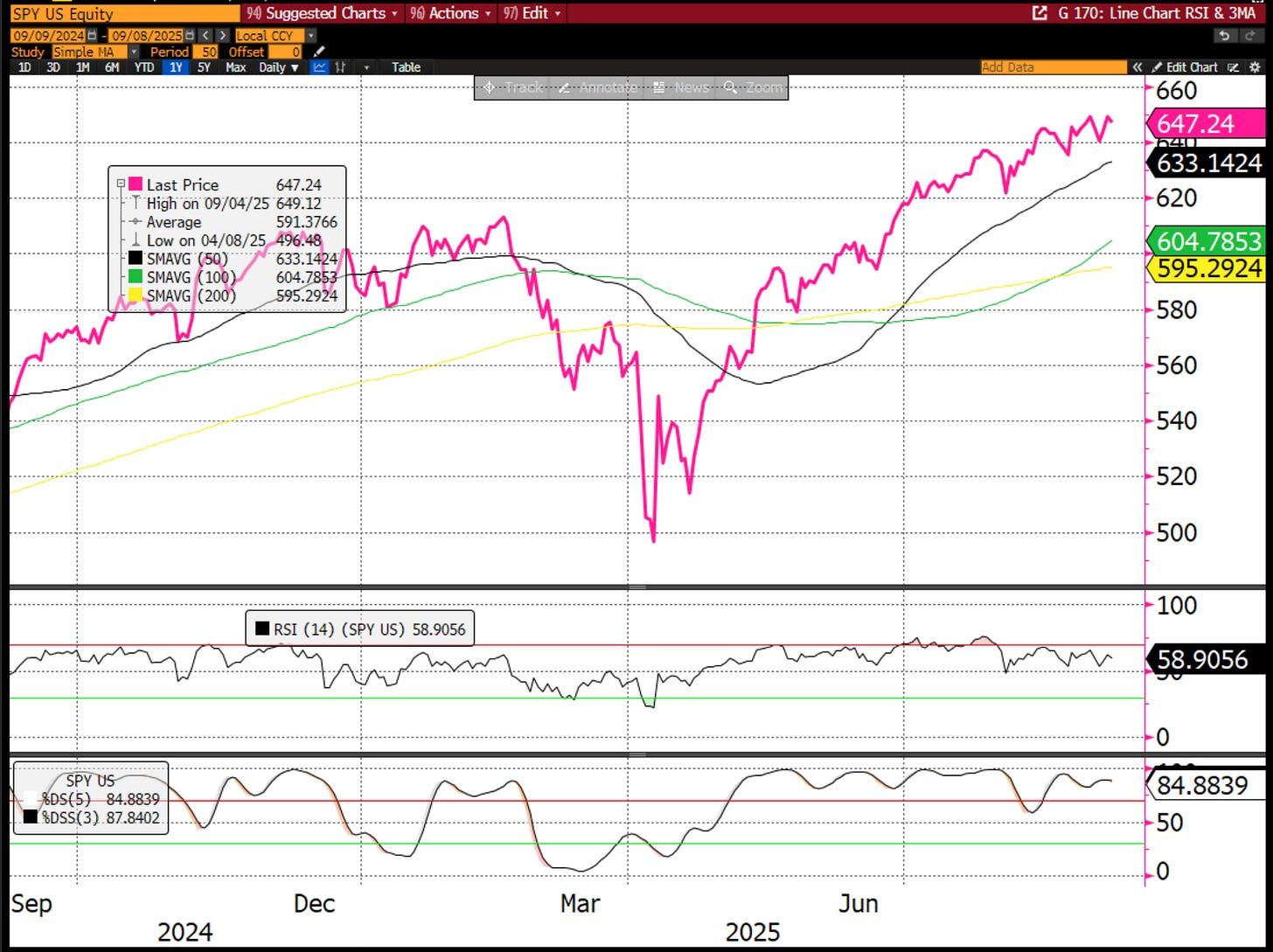Click the Offset field showing 0
The width and height of the screenshot is (1273, 952).
tap(285, 52)
